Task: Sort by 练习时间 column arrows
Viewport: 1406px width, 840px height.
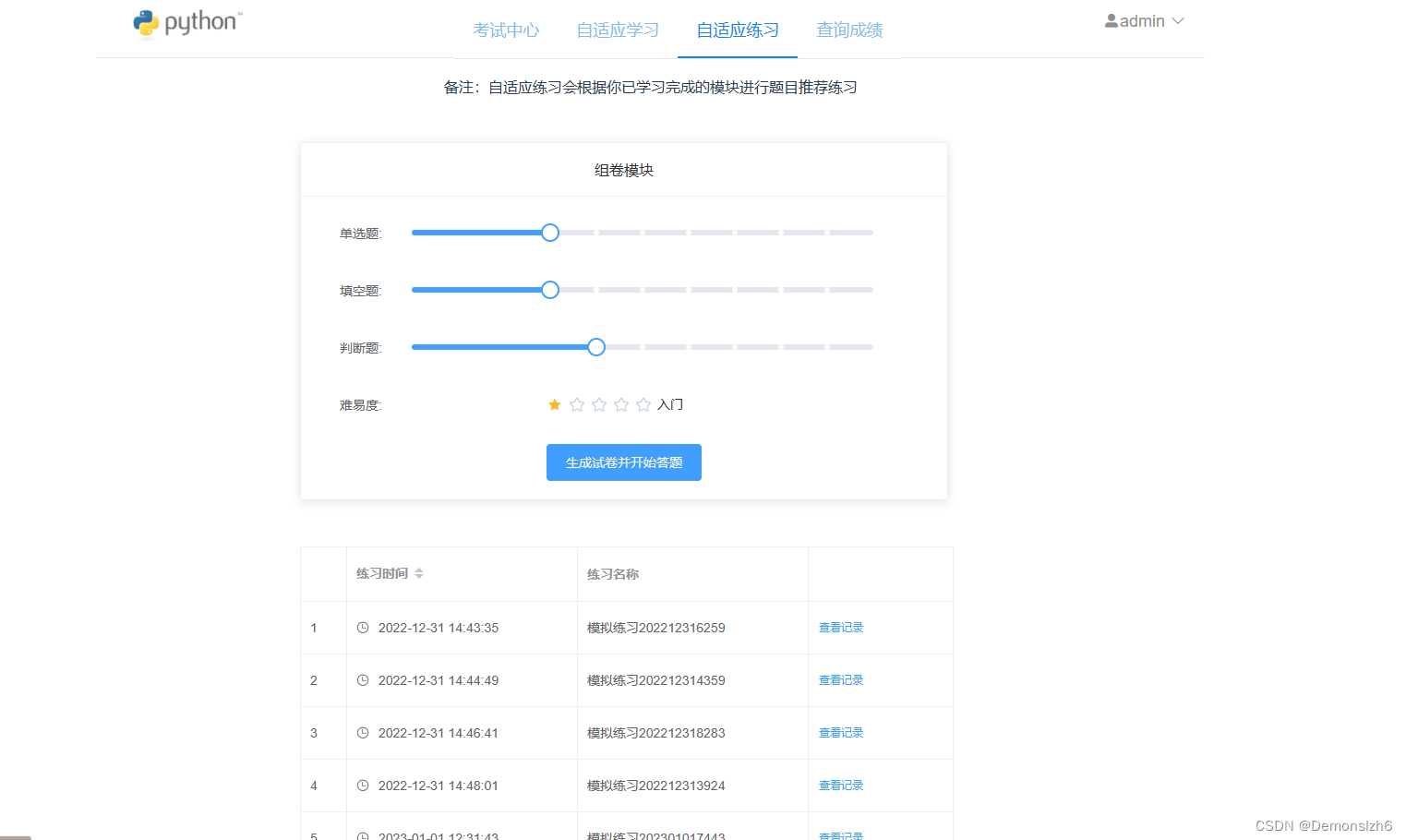Action: click(x=419, y=573)
